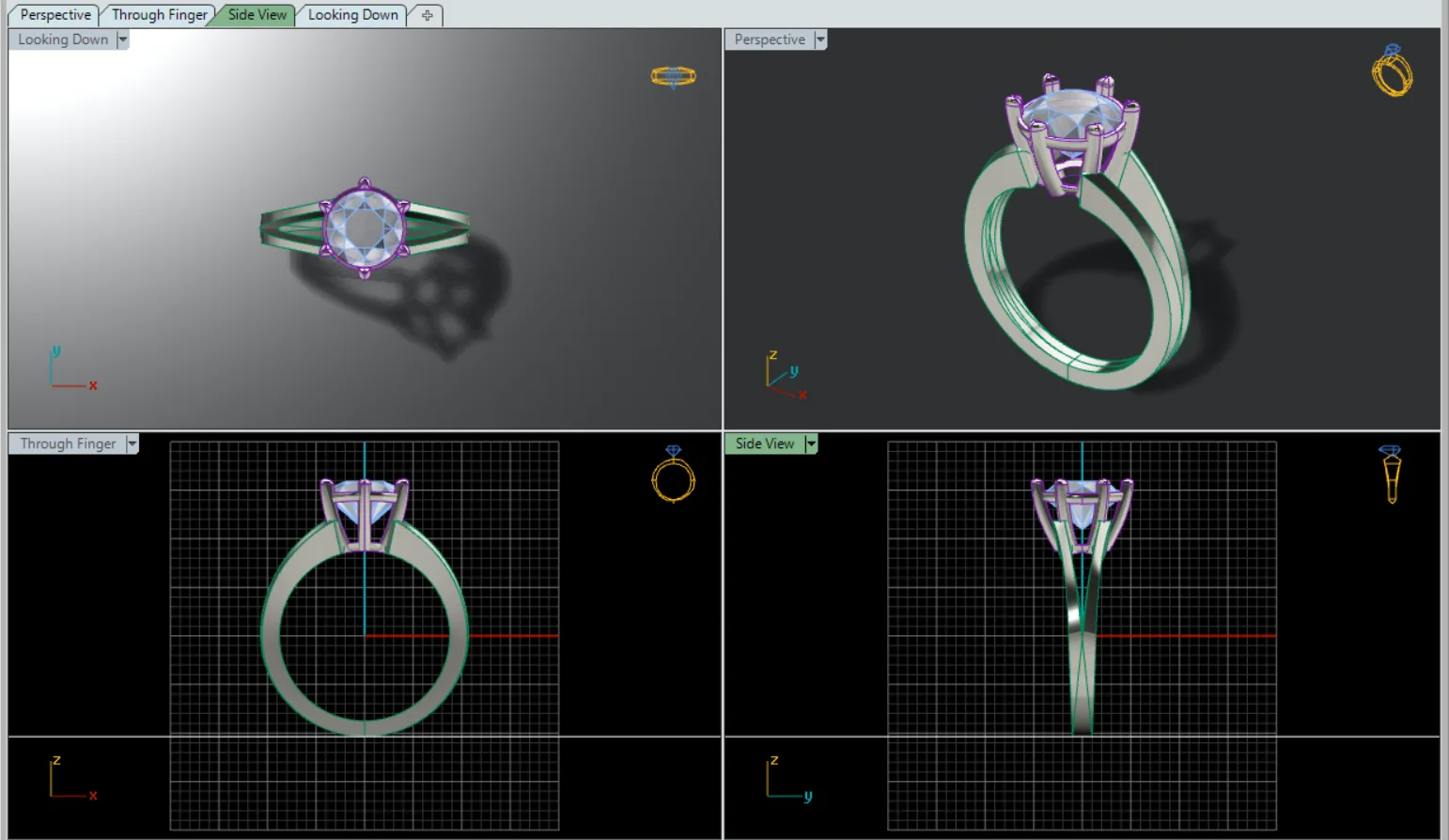This screenshot has height=840, width=1449.
Task: Select the gemstone in the Looking Down viewport
Action: tap(365, 227)
